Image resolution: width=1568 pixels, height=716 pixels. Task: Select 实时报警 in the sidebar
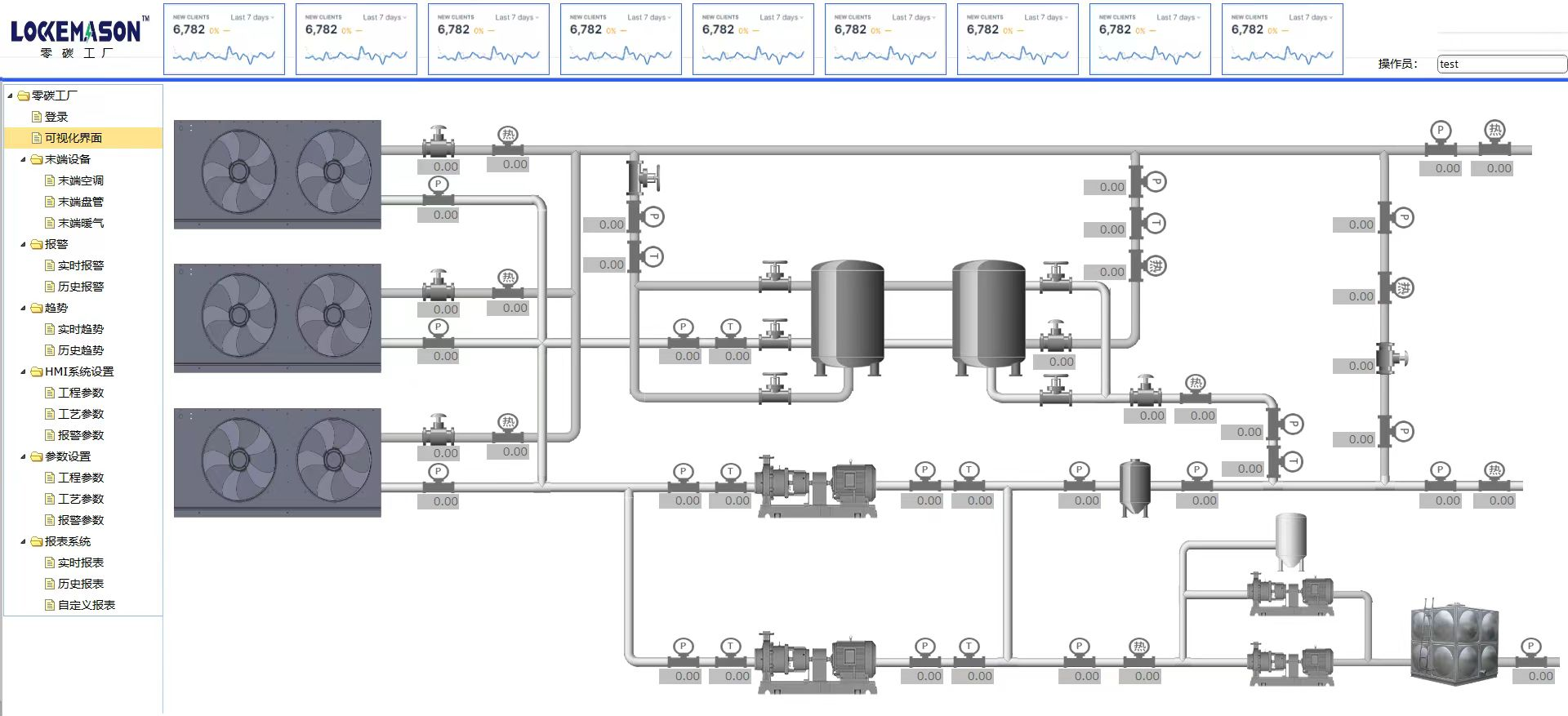pyautogui.click(x=81, y=265)
